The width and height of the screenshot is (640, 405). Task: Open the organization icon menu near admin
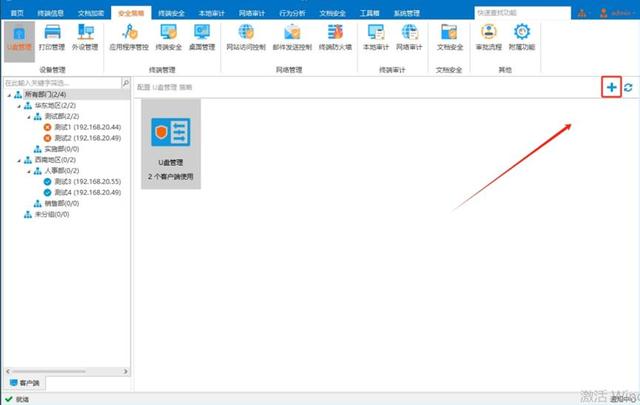click(x=583, y=13)
